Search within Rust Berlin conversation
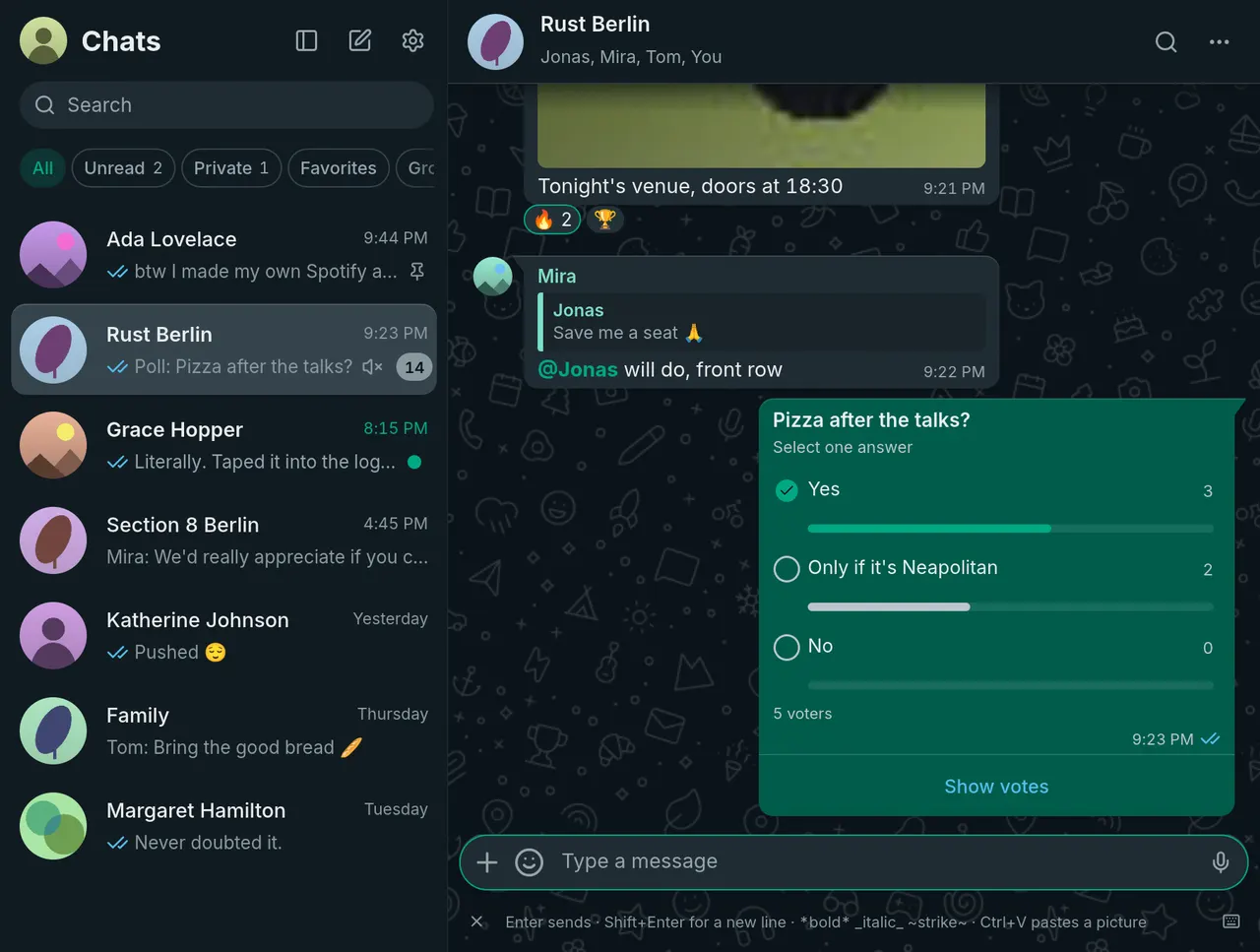 pyautogui.click(x=1166, y=41)
